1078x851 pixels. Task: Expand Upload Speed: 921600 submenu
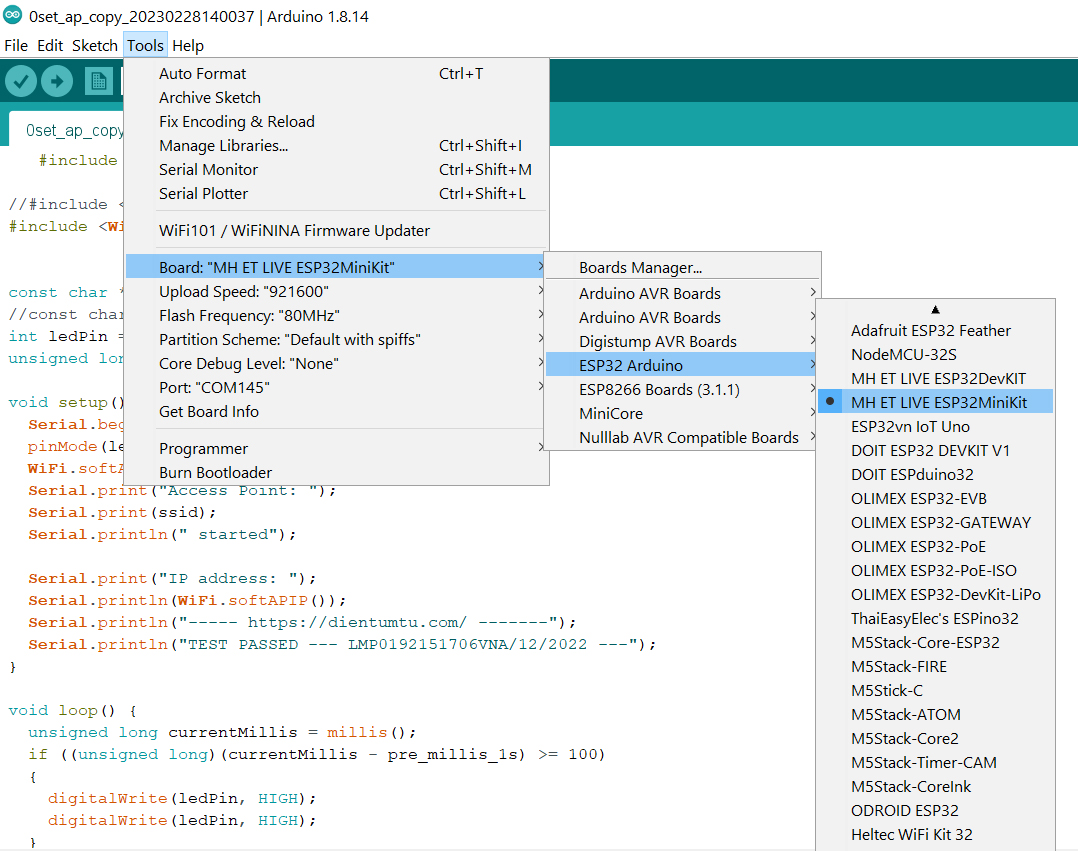[x=337, y=291]
